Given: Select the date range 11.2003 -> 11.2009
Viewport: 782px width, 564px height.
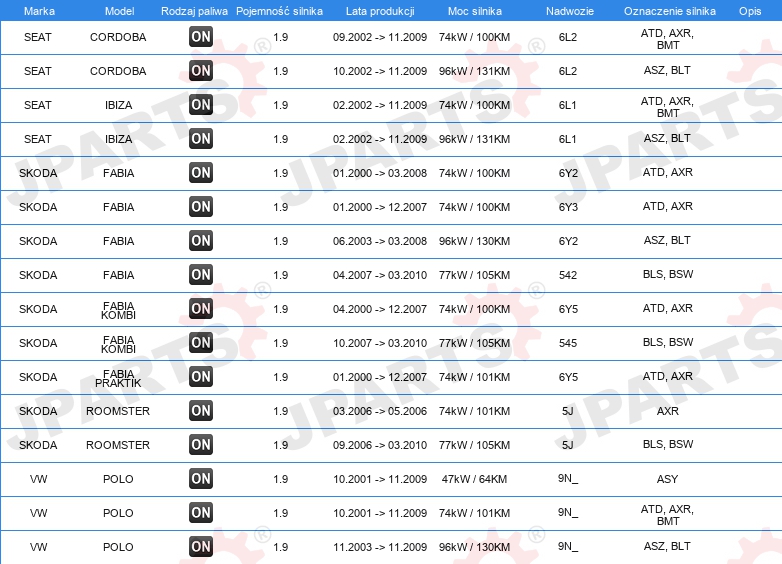Looking at the screenshot, I should tap(380, 547).
